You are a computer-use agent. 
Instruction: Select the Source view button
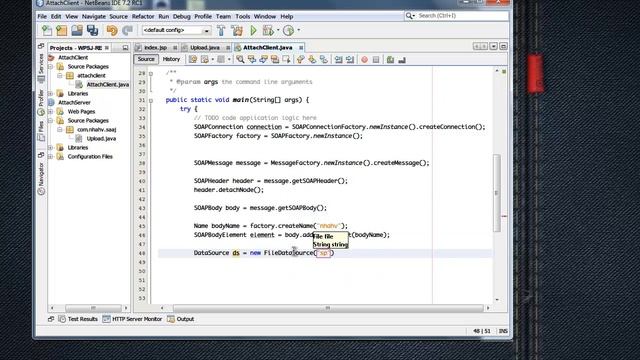point(146,59)
